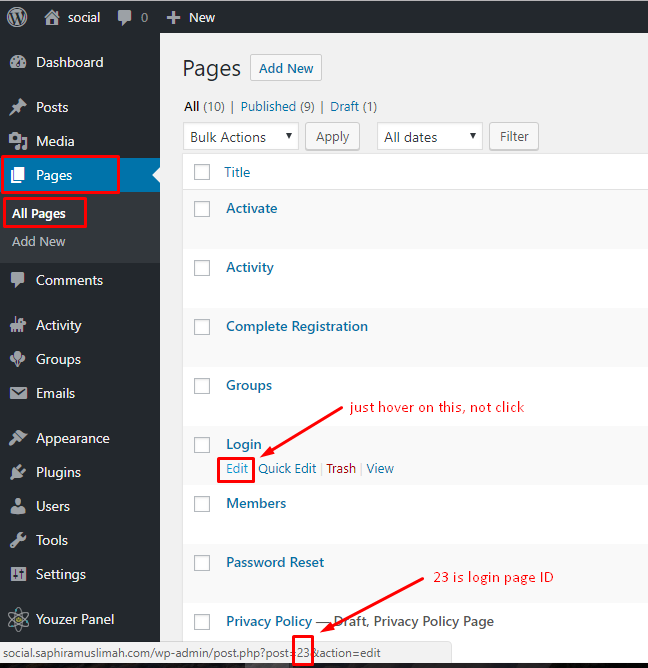Screen dimensions: 648x668
Task: Check the Groups page checkbox
Action: pos(202,386)
